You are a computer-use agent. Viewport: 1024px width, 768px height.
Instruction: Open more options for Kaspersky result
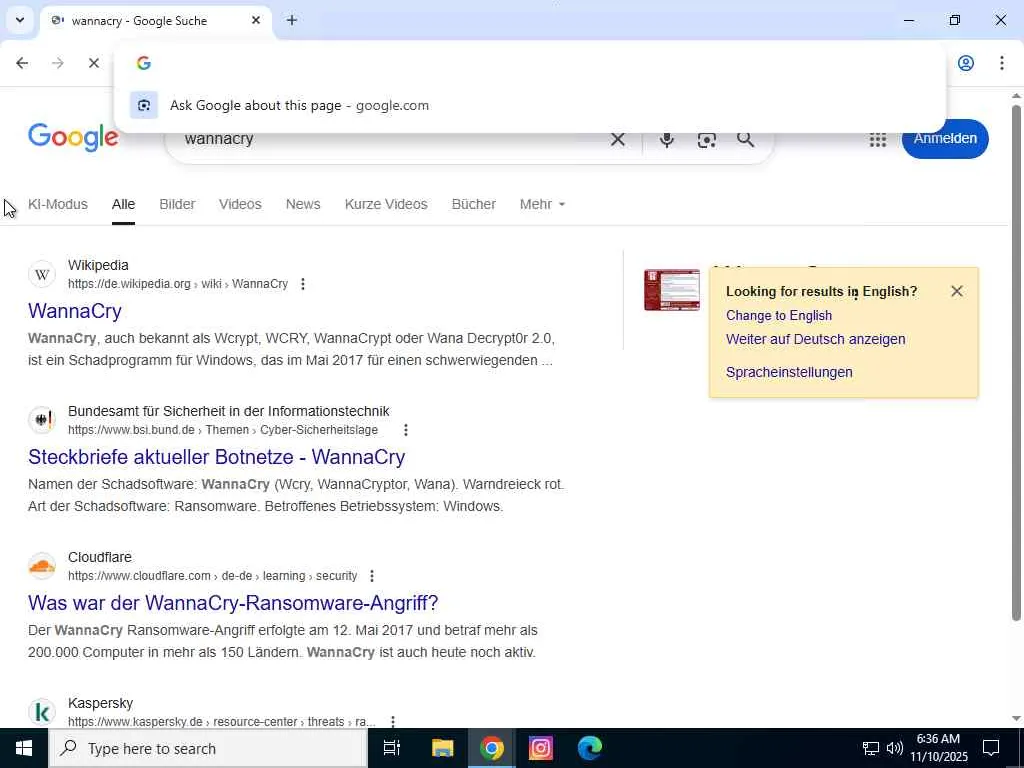(393, 722)
